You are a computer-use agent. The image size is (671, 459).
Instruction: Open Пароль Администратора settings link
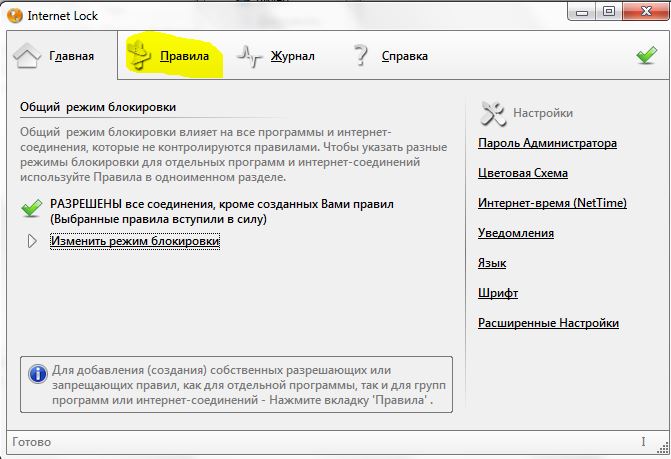click(x=547, y=143)
